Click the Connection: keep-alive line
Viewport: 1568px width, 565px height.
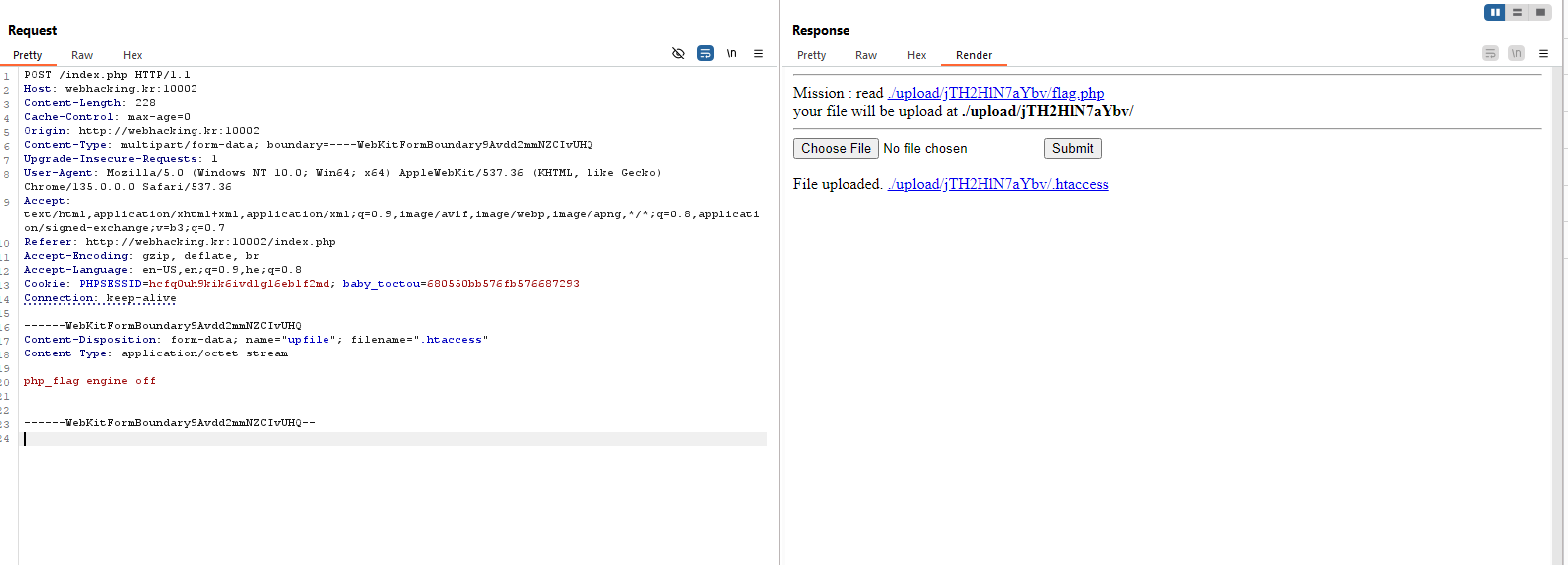pyautogui.click(x=100, y=298)
